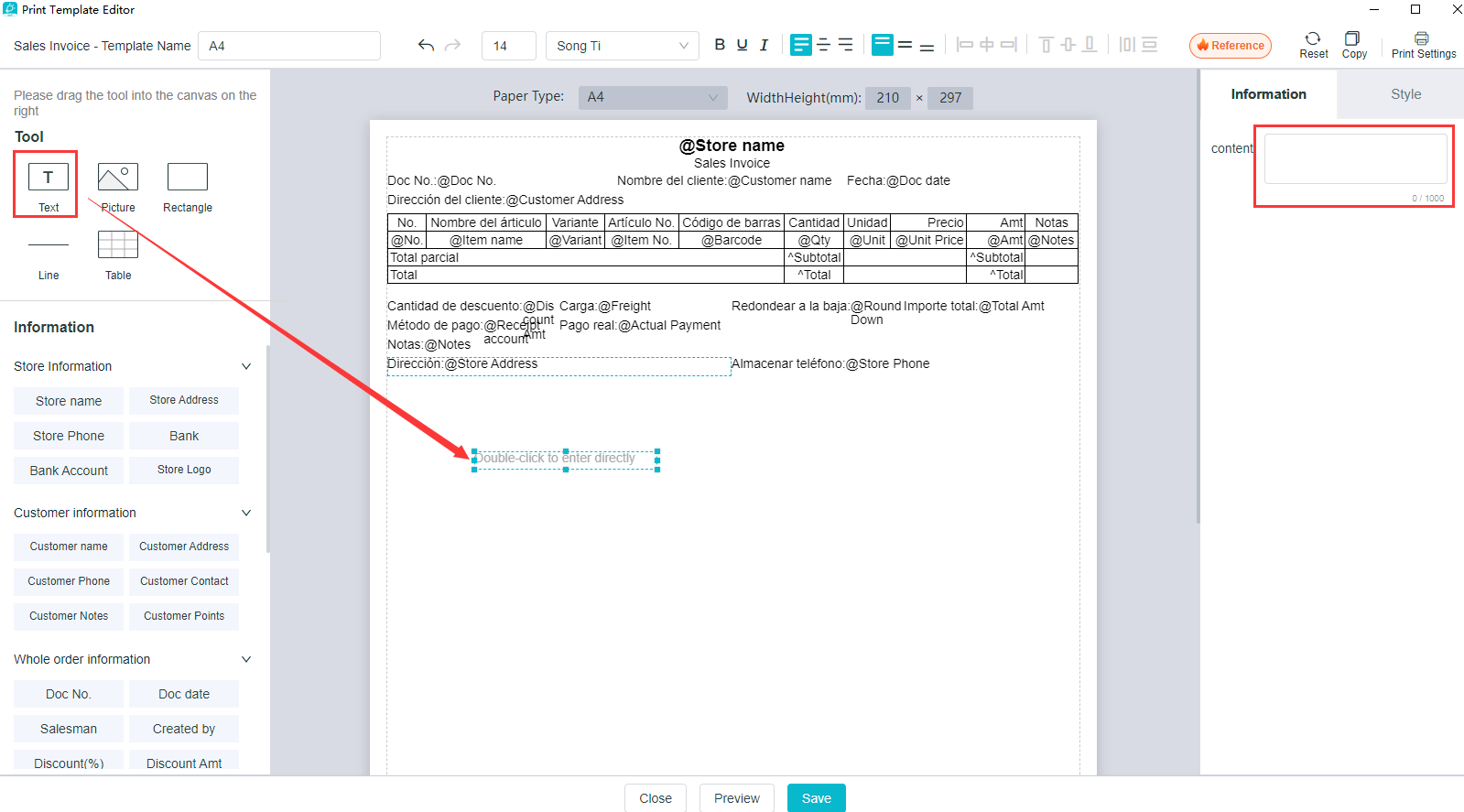This screenshot has width=1464, height=812.
Task: Toggle underline formatting
Action: click(x=742, y=45)
